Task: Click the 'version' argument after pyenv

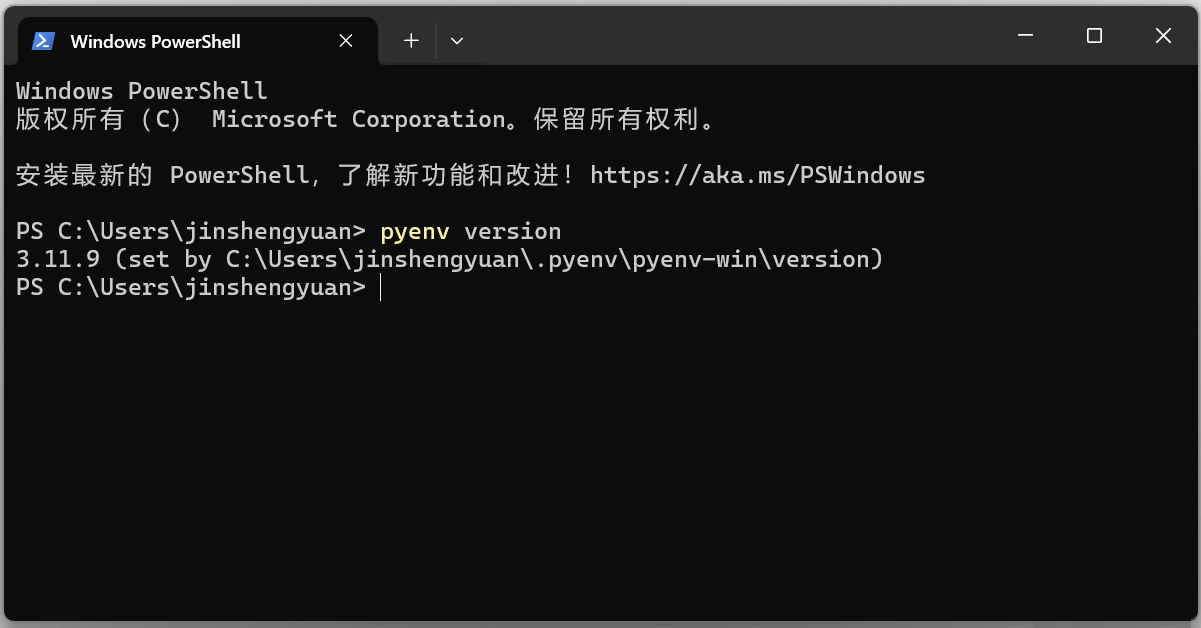Action: 513,232
